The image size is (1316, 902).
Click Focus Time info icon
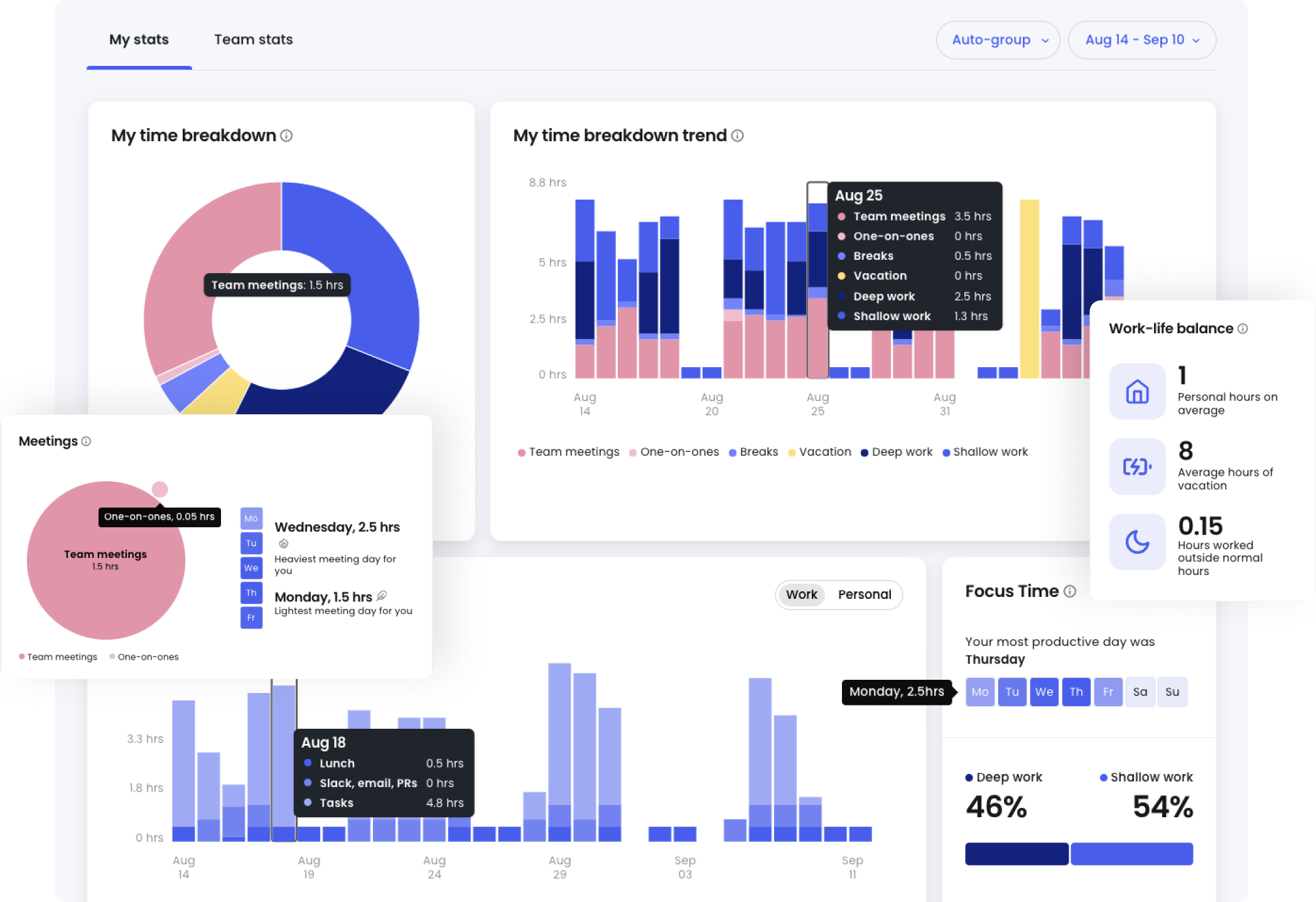[x=1071, y=591]
